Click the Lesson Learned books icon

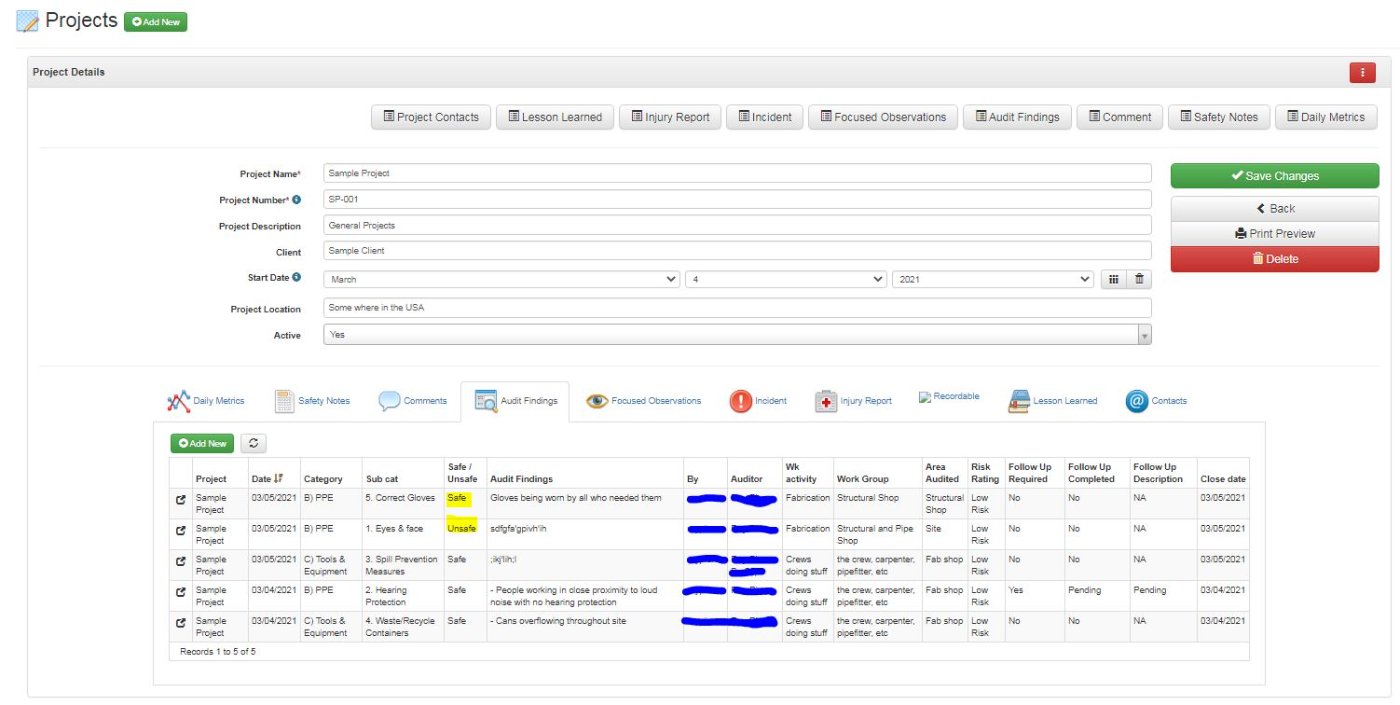(x=1019, y=401)
